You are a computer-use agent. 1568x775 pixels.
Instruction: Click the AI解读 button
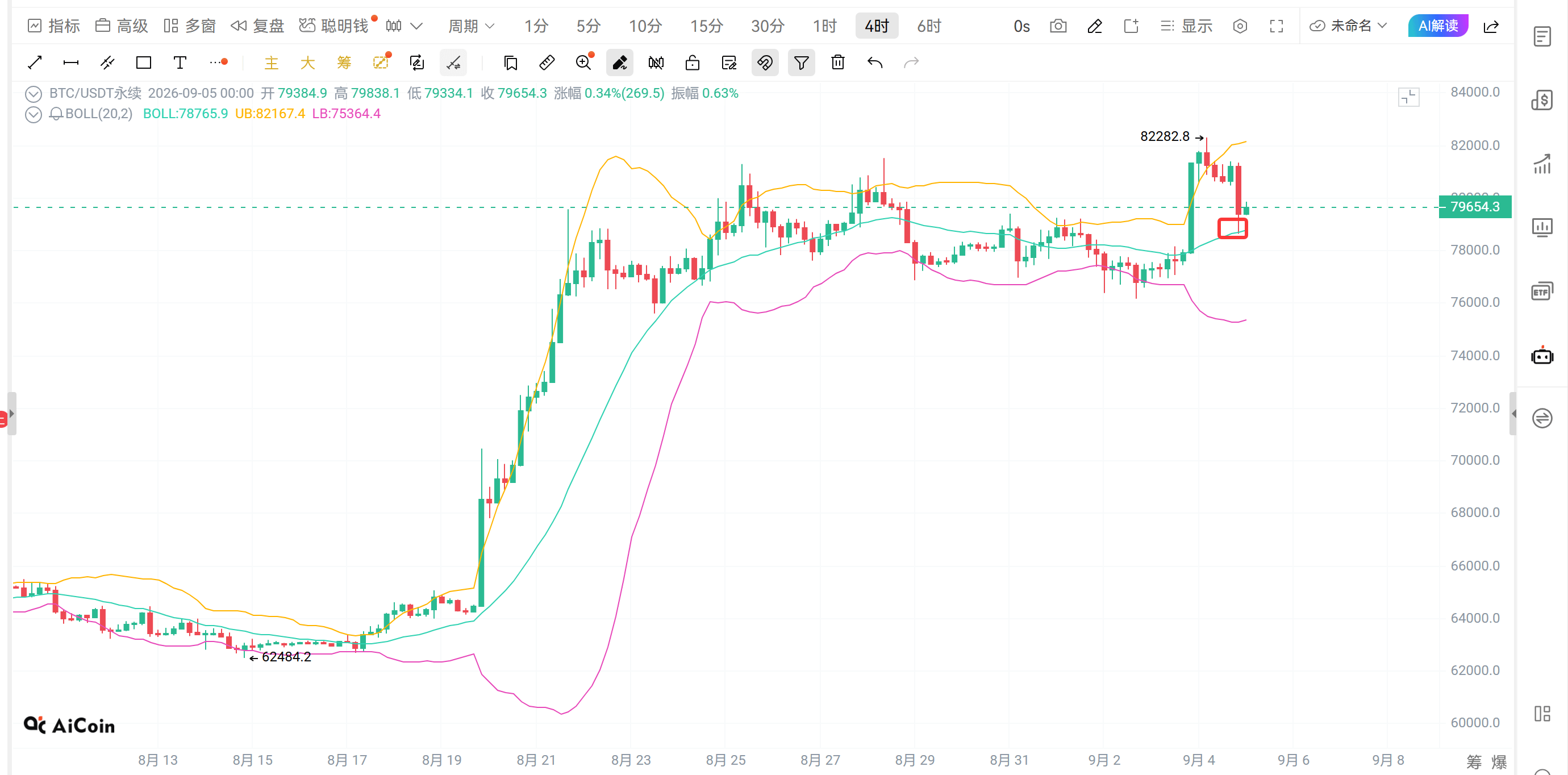(x=1438, y=26)
